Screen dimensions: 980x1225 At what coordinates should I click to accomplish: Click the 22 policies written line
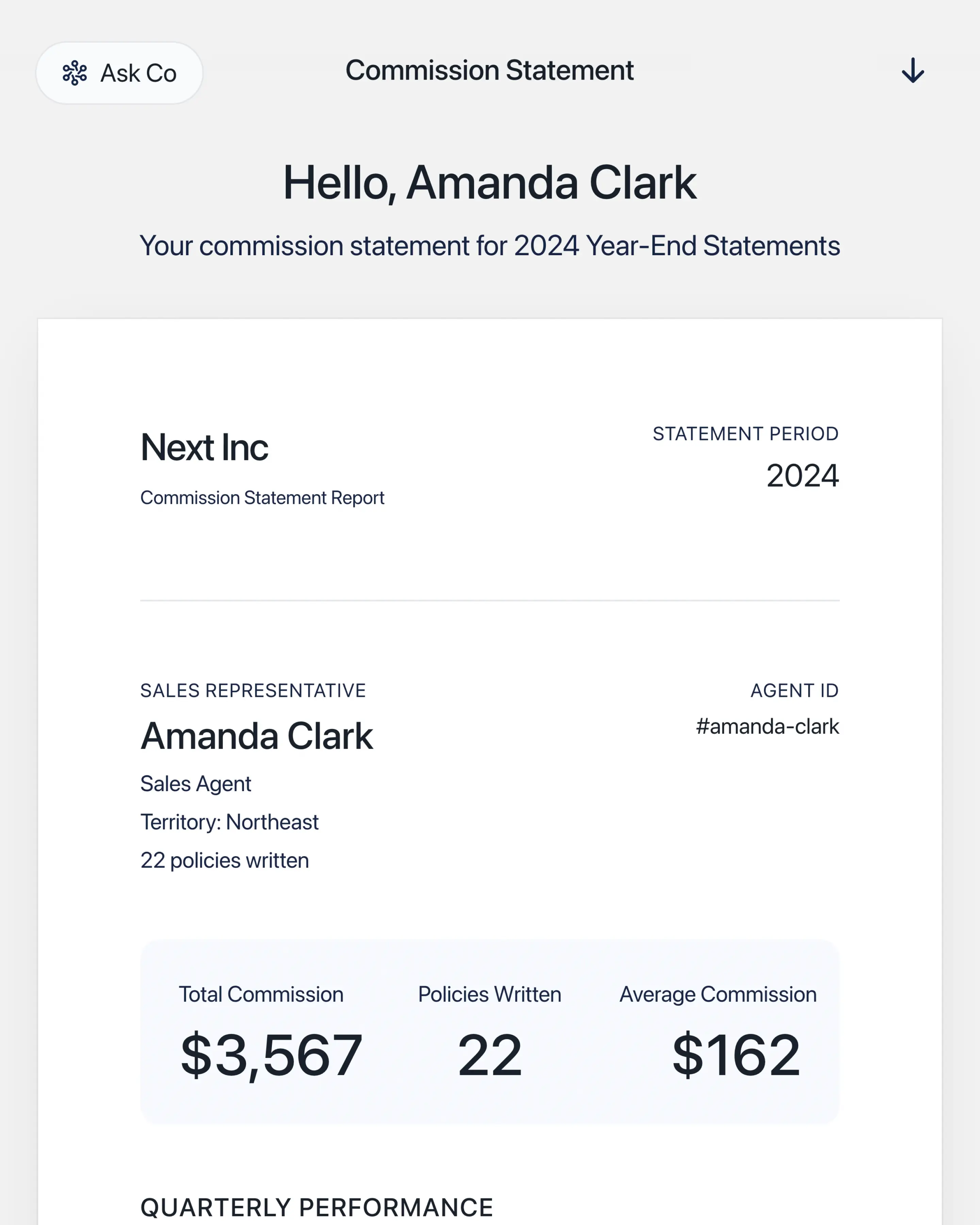point(224,861)
